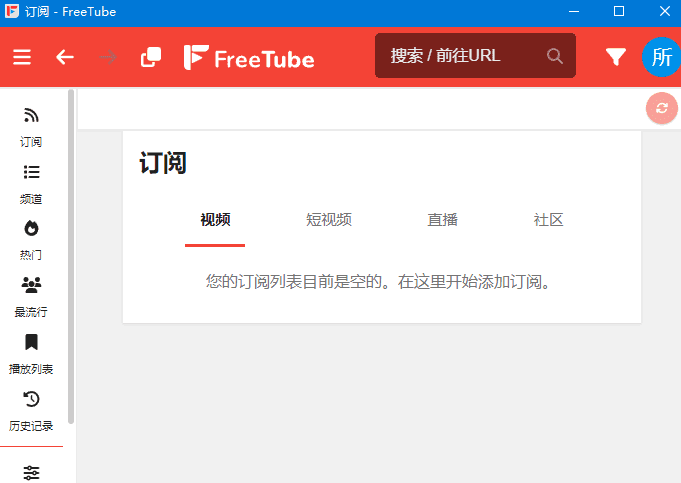681x483 pixels.
Task: Open settings sliders icon in sidebar
Action: 31,473
